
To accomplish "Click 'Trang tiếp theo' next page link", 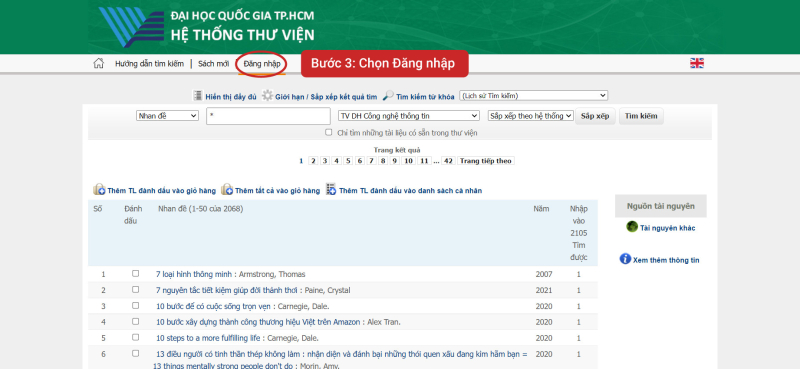I will click(486, 161).
